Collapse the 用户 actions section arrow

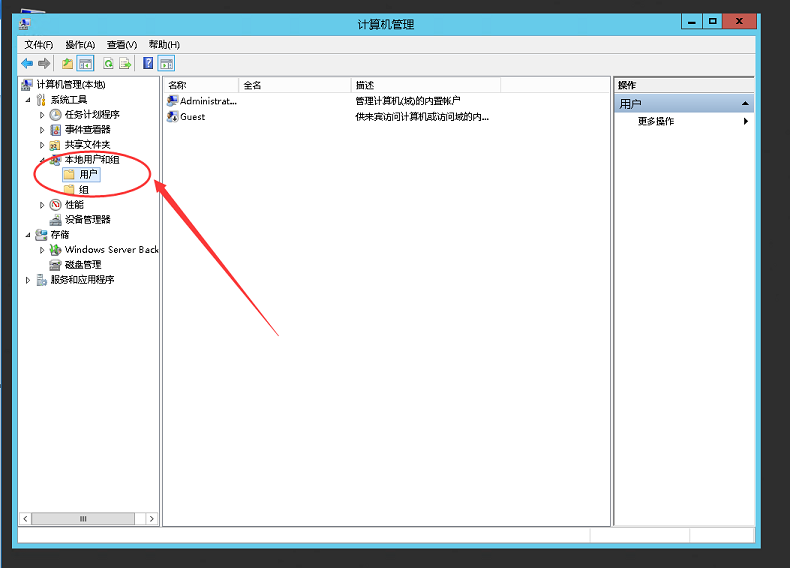(x=745, y=103)
